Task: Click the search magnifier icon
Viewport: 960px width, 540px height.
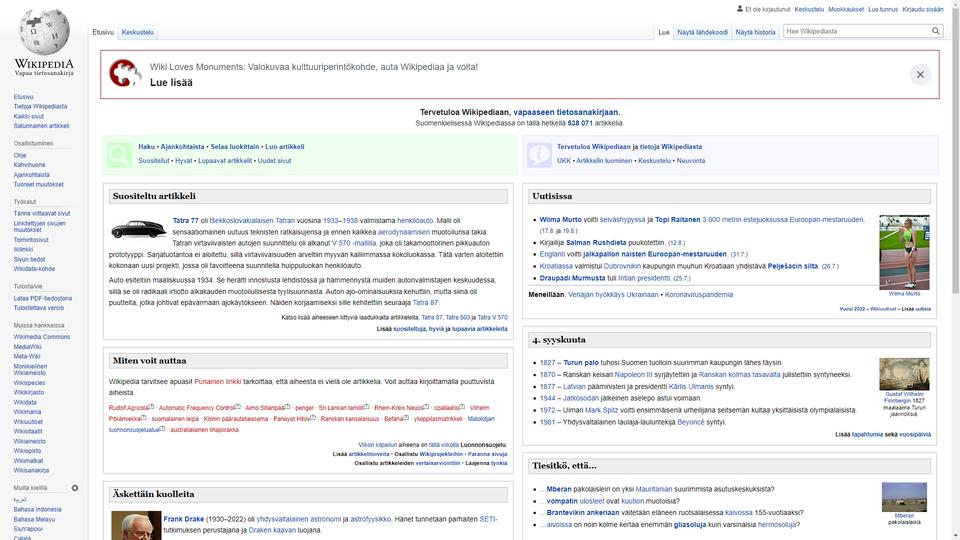Action: (936, 31)
